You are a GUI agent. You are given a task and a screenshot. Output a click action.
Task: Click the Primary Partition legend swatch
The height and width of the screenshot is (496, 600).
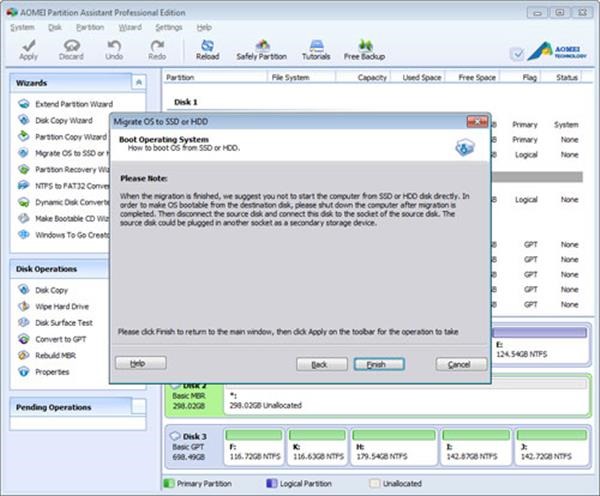pyautogui.click(x=169, y=483)
